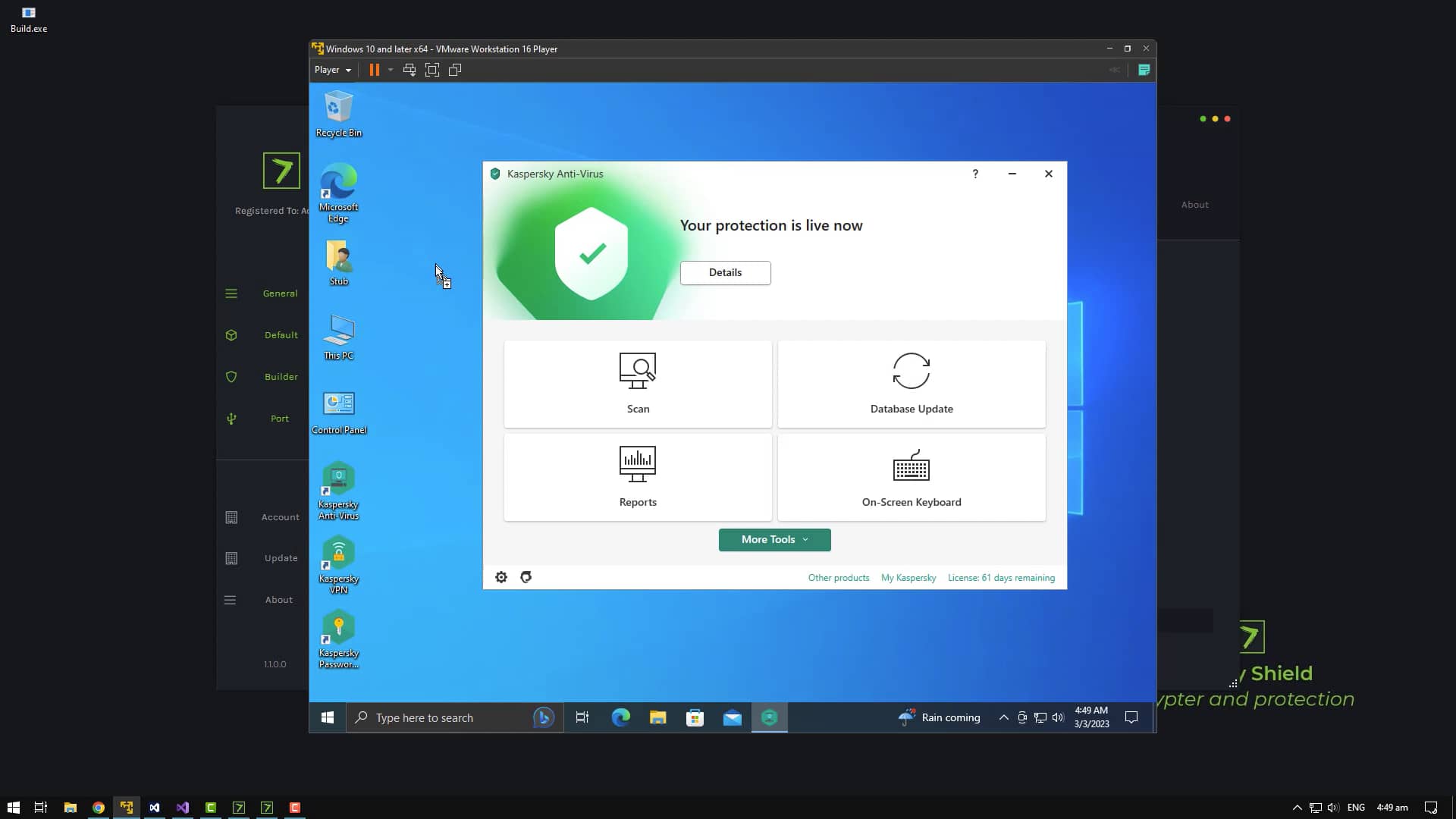Expand the suspend button's dropdown arrow

(391, 69)
